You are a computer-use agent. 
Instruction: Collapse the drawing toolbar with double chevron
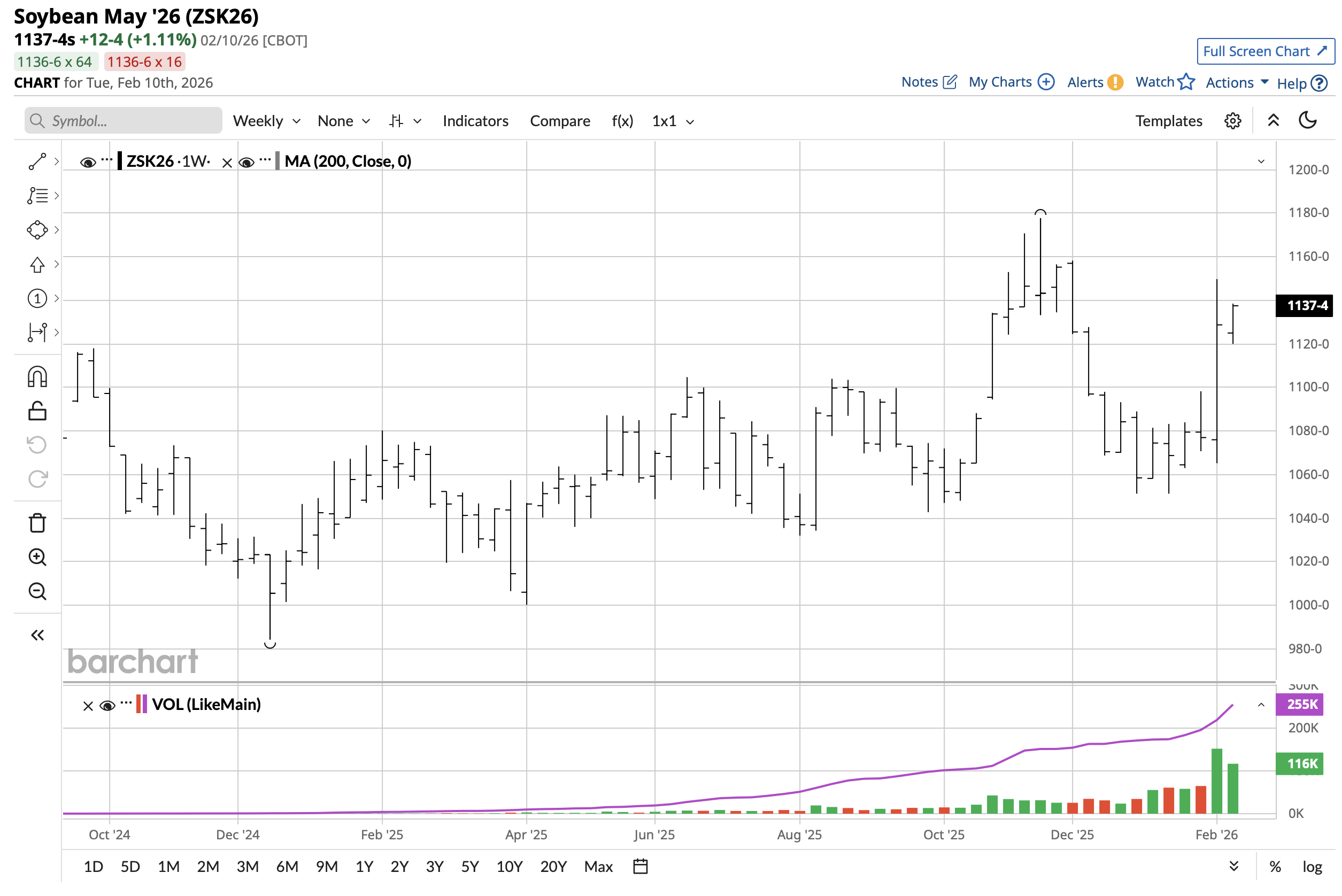coord(37,636)
